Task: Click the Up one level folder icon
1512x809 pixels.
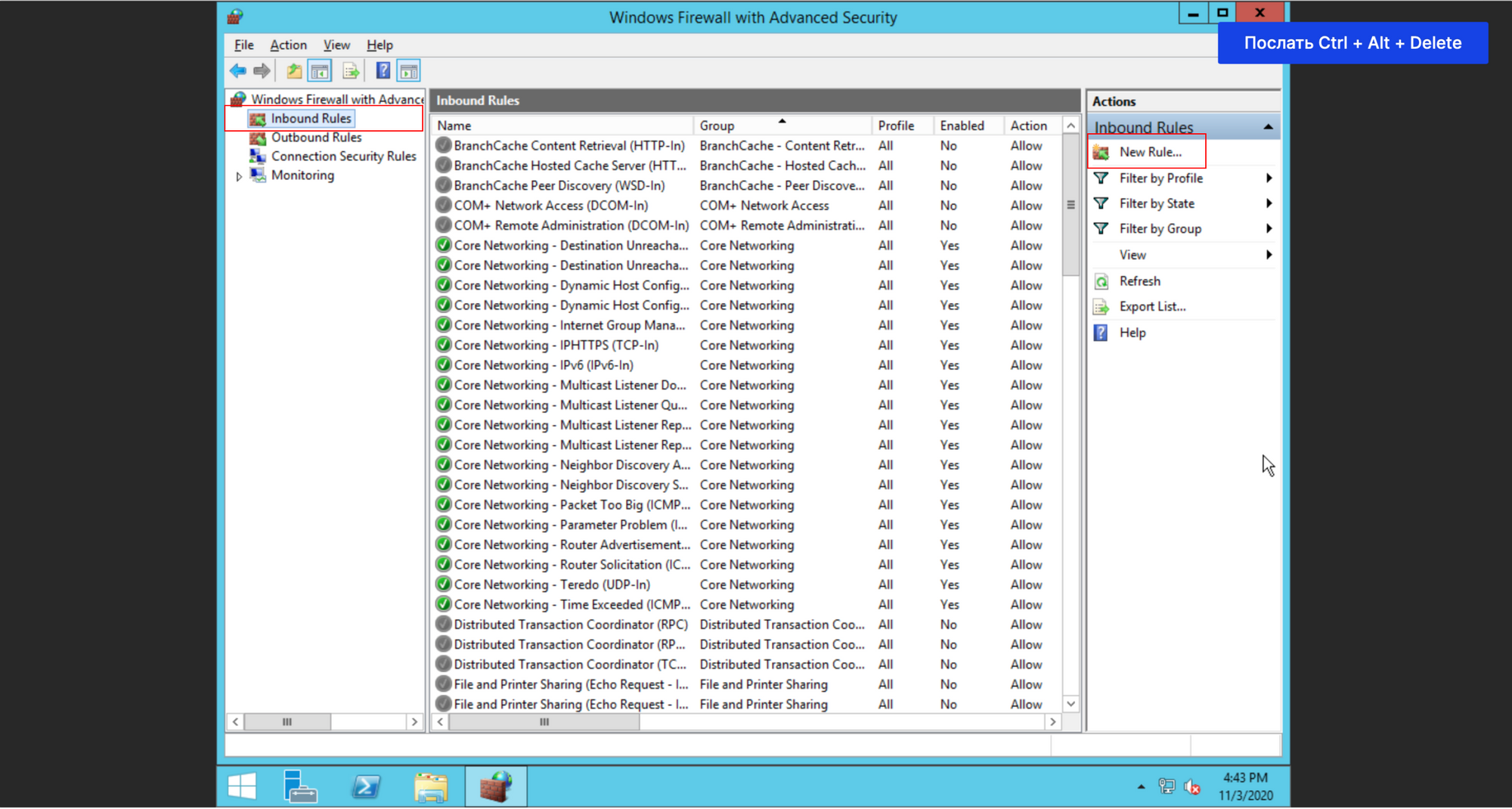Action: [x=294, y=71]
